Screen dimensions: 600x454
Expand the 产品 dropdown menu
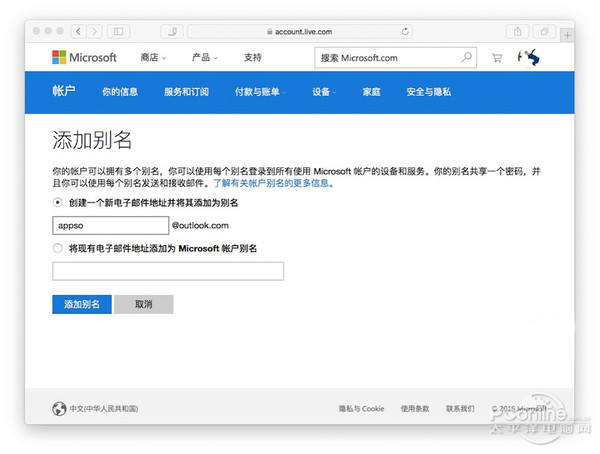point(205,57)
